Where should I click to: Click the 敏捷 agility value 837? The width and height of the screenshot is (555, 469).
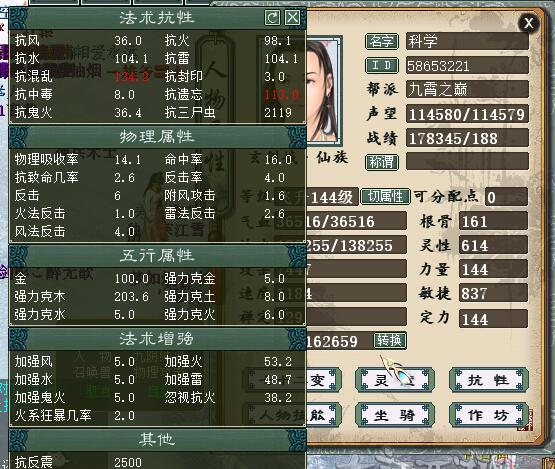coord(493,293)
